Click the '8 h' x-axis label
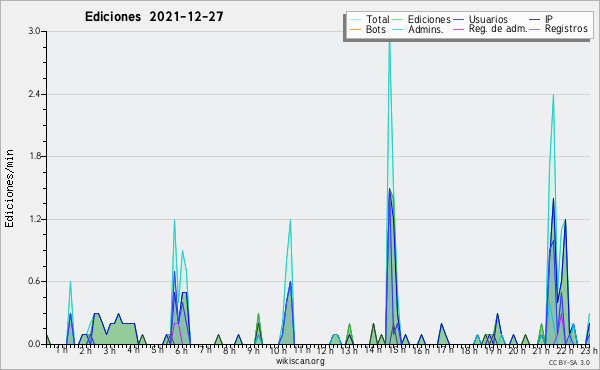The image size is (600, 370). (229, 350)
